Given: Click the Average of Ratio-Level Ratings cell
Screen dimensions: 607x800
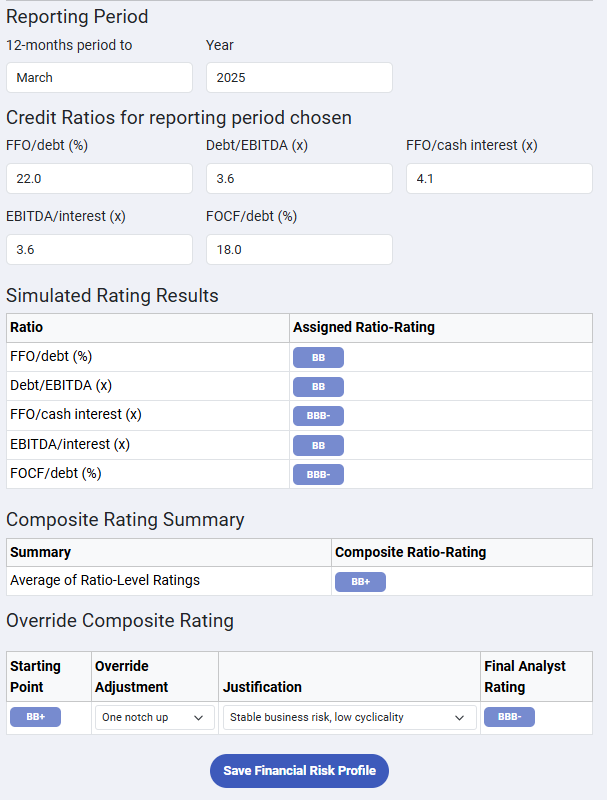Looking at the screenshot, I should click(105, 580).
